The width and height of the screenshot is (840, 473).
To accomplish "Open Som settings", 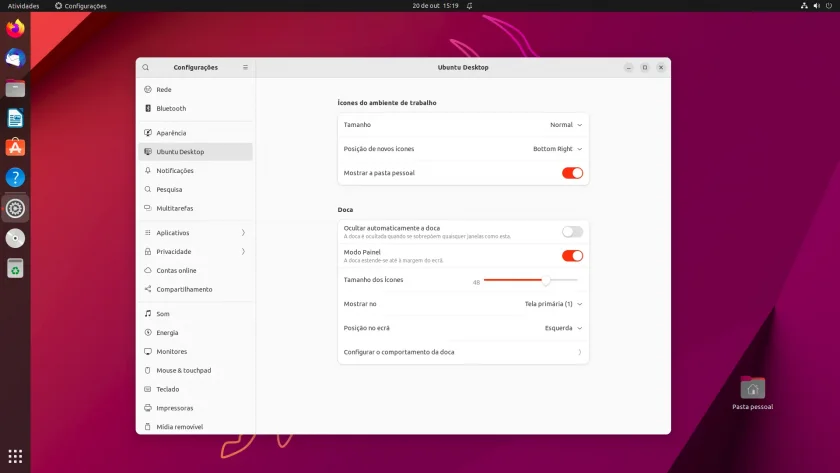I will coord(196,313).
